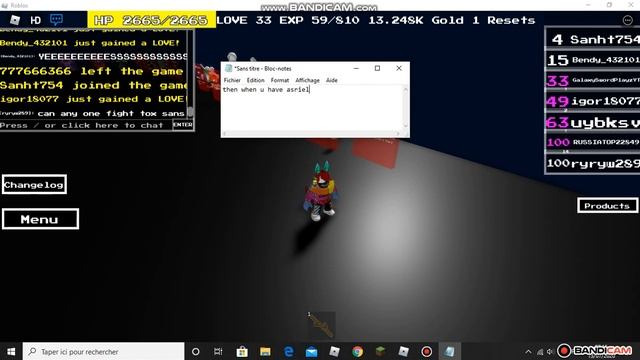Select player ryryw289 in the leaderboard
Image resolution: width=640 pixels, height=360 pixels.
(593, 164)
